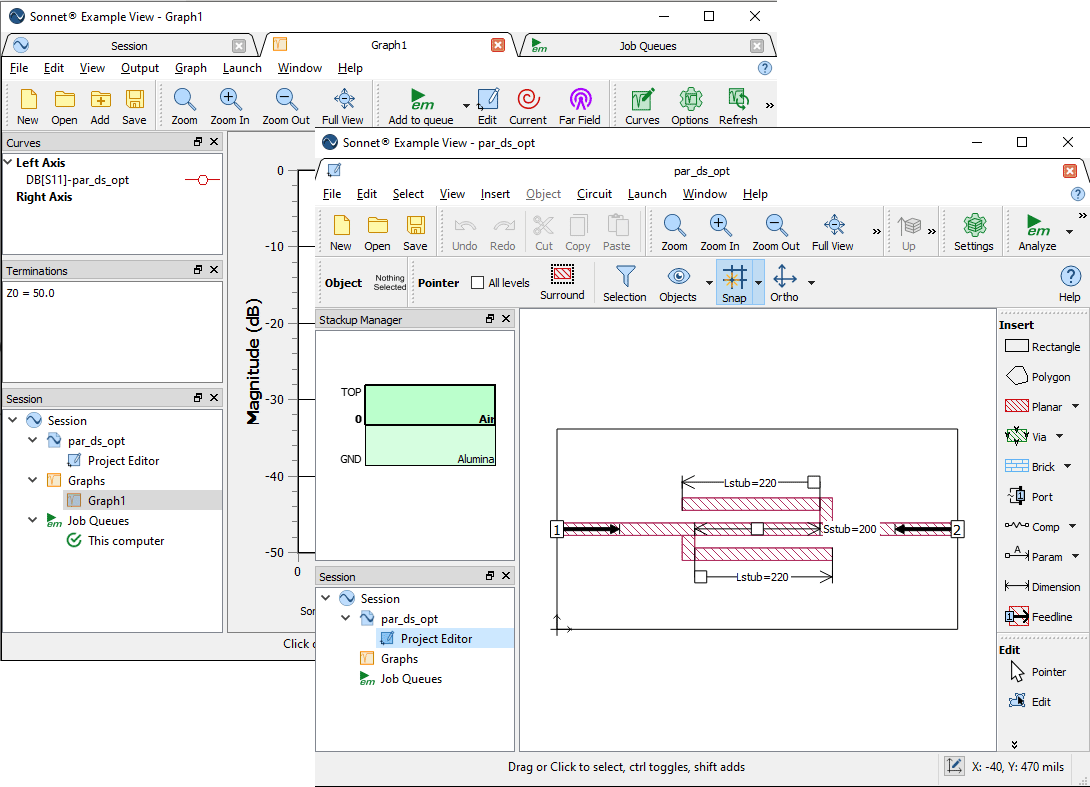Click Zoom In in the par_ds_opt toolbar
1090x787 pixels.
click(x=719, y=233)
